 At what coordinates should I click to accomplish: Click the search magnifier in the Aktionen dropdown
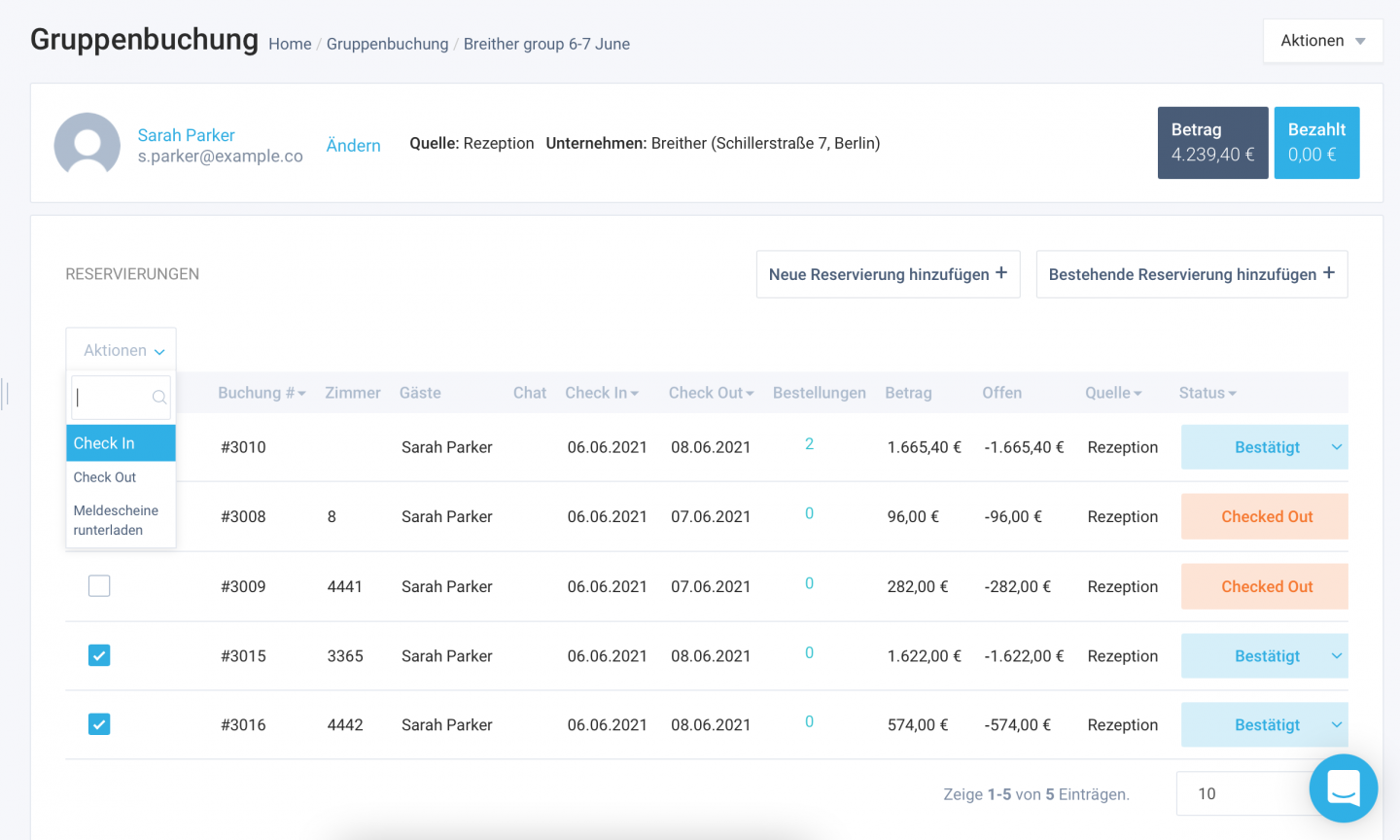159,397
